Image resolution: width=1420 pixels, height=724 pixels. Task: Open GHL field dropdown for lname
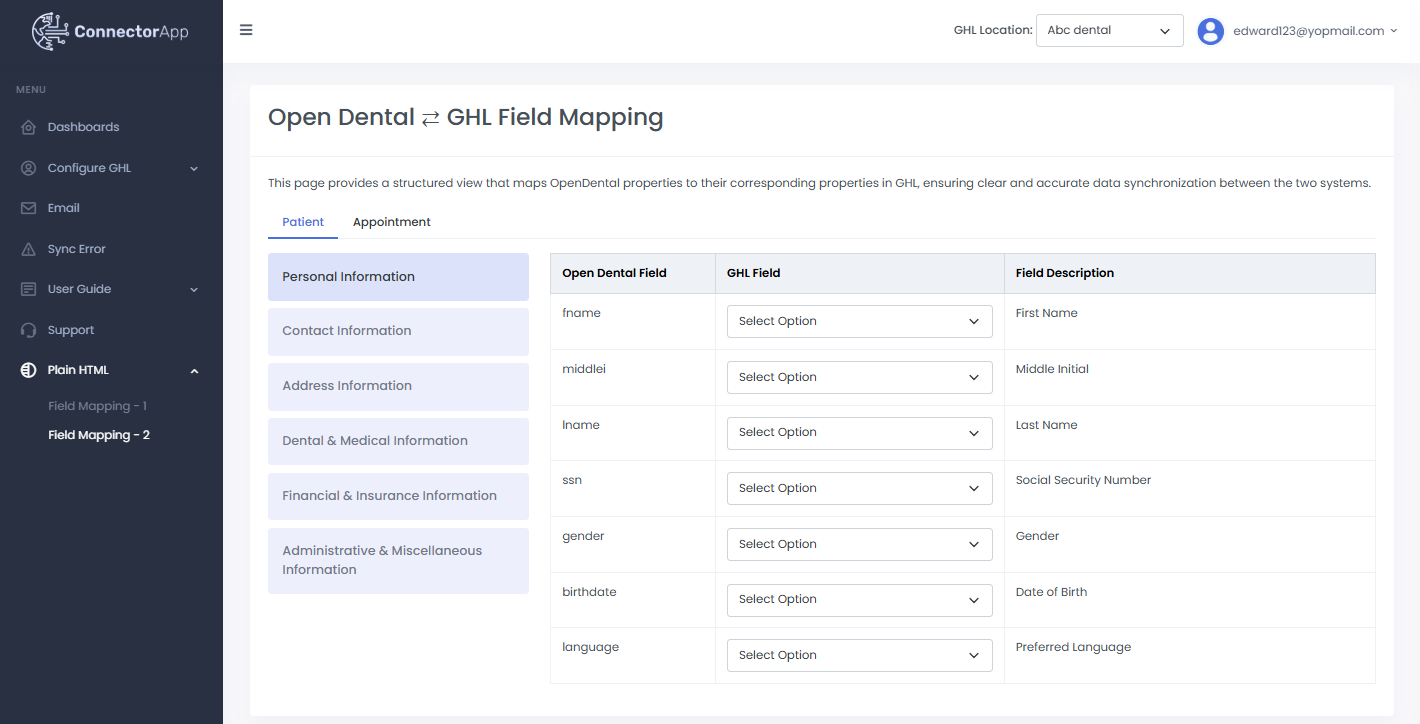[x=860, y=432]
